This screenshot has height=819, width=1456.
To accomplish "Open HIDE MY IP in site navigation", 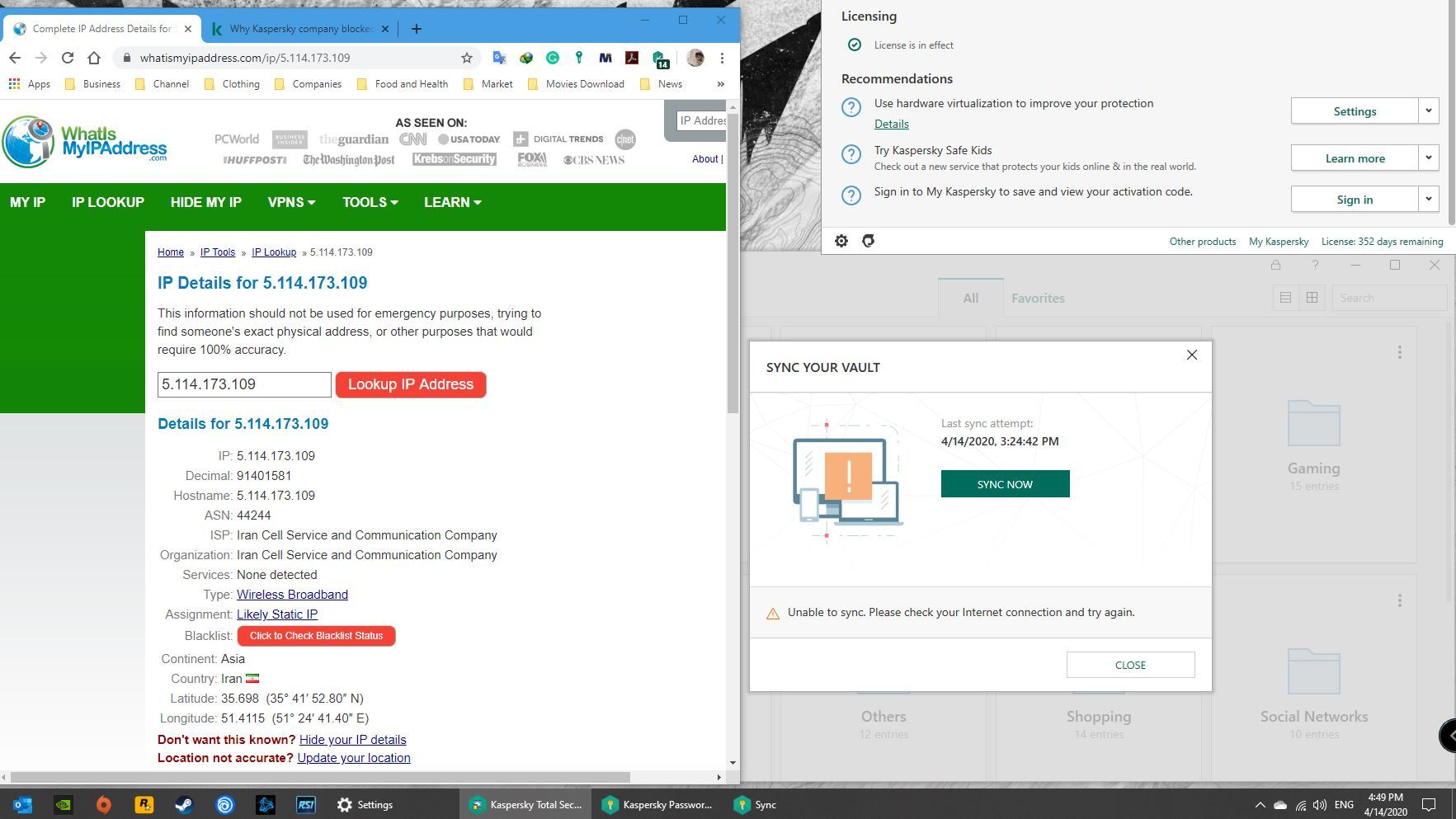I will (x=206, y=202).
